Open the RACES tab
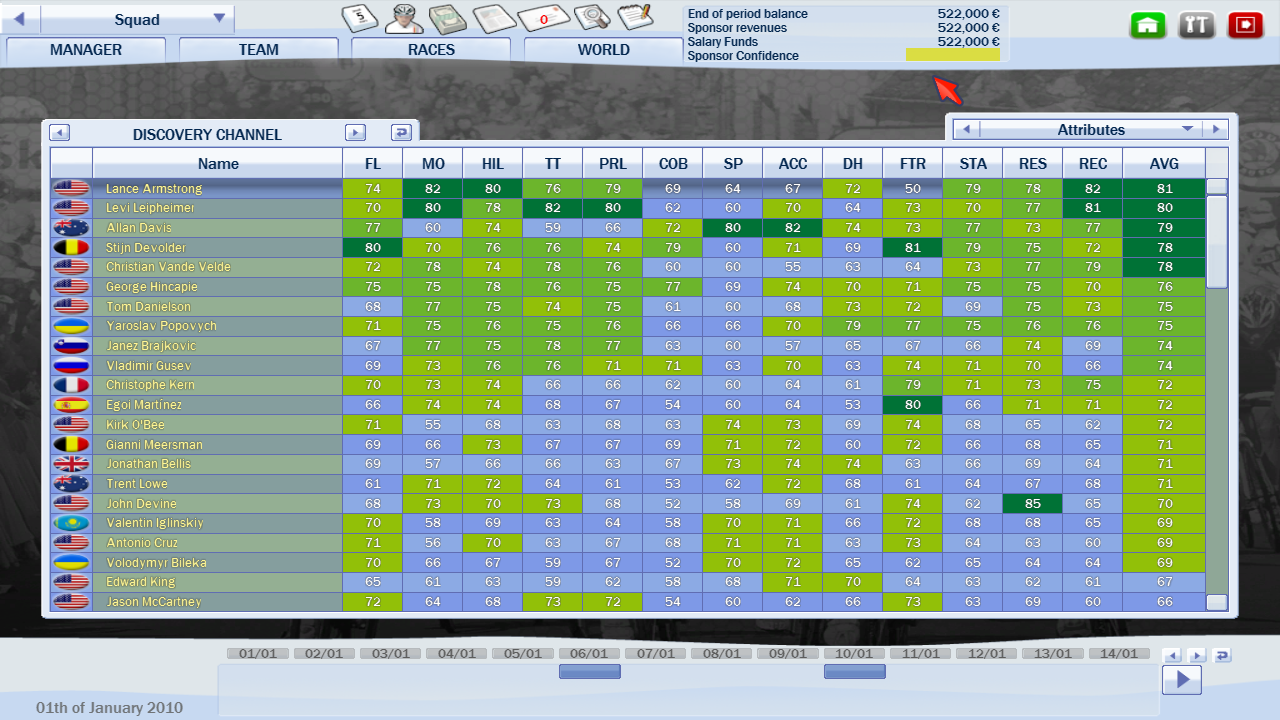 [431, 50]
